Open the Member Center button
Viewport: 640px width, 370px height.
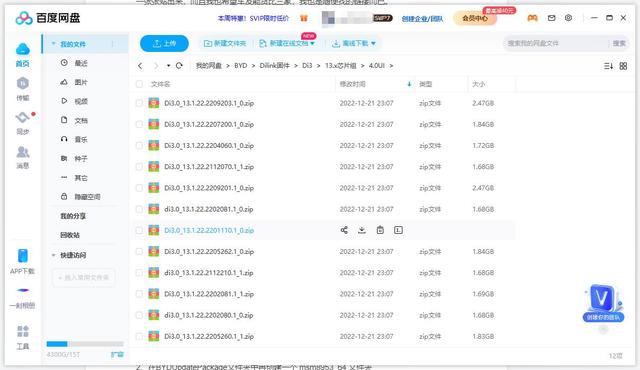point(475,18)
